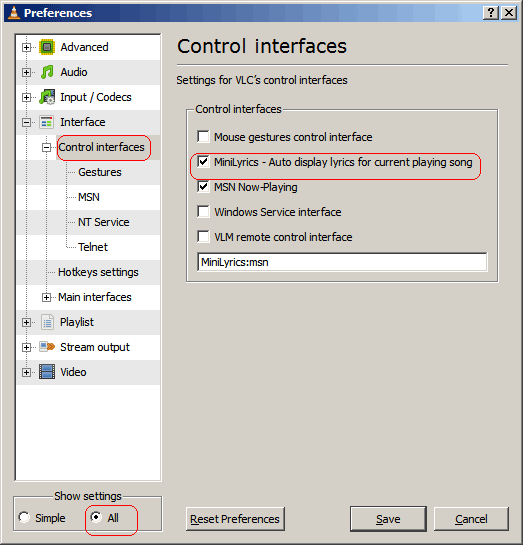Click the title bar help question mark
Viewport: 523px width, 545px height.
coord(491,13)
